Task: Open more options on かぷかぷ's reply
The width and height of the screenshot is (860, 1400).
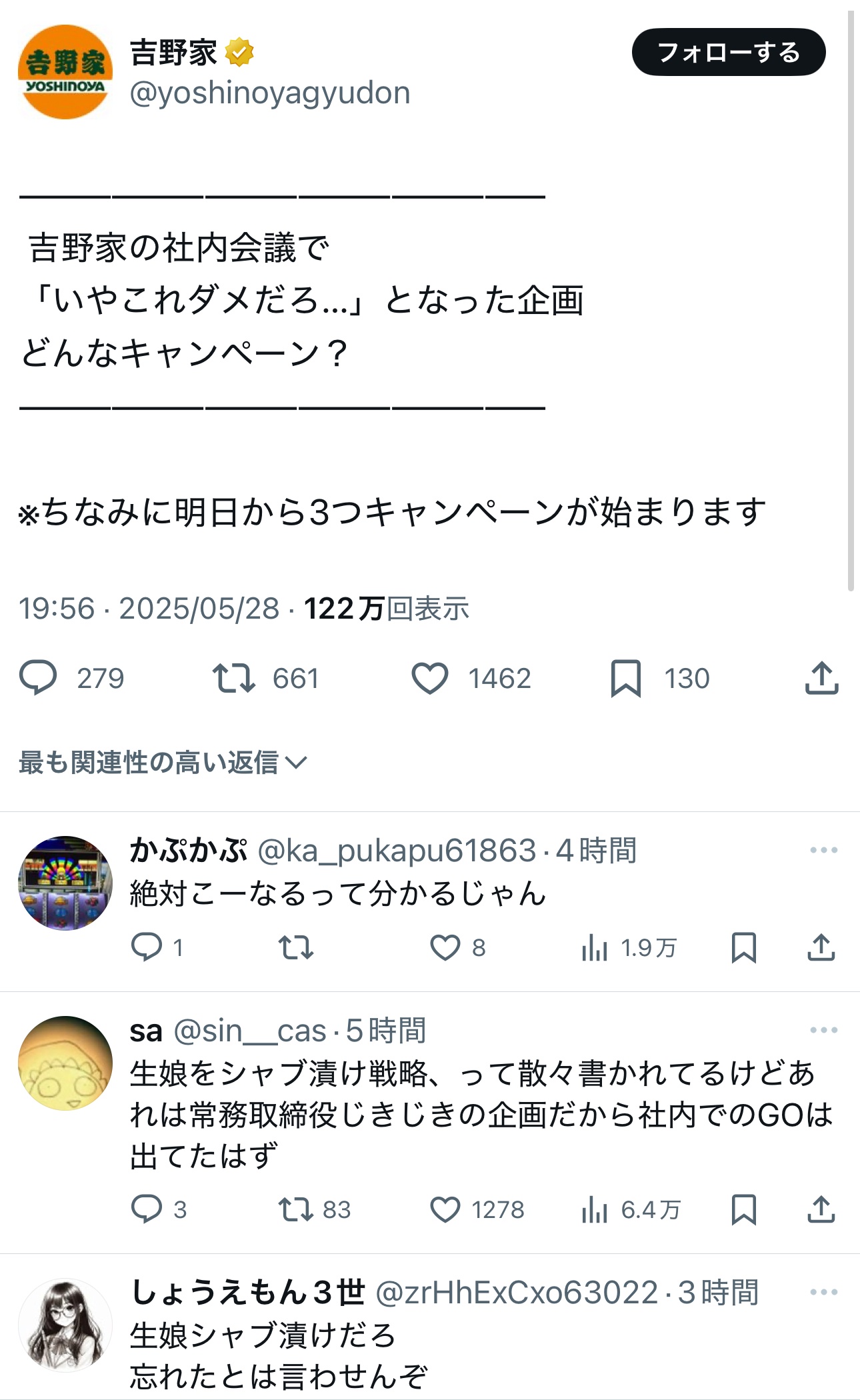Action: [x=823, y=850]
